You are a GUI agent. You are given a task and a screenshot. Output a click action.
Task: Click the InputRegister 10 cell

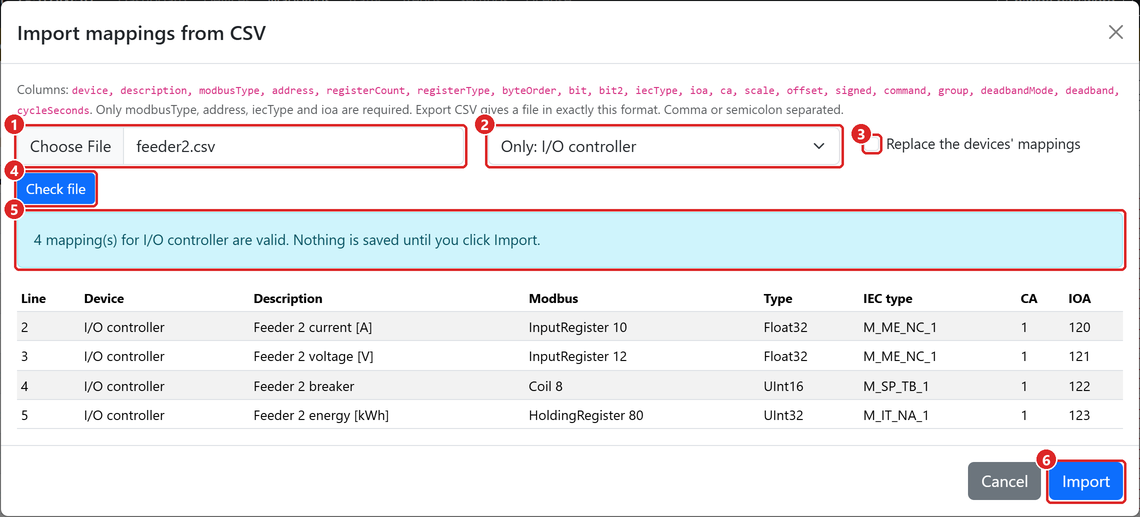[x=577, y=327]
